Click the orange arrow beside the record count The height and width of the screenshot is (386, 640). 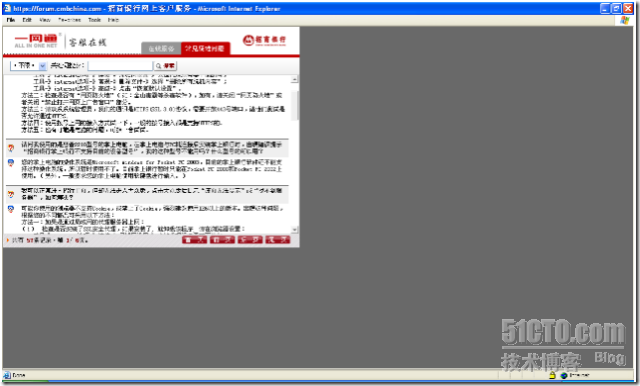7,240
